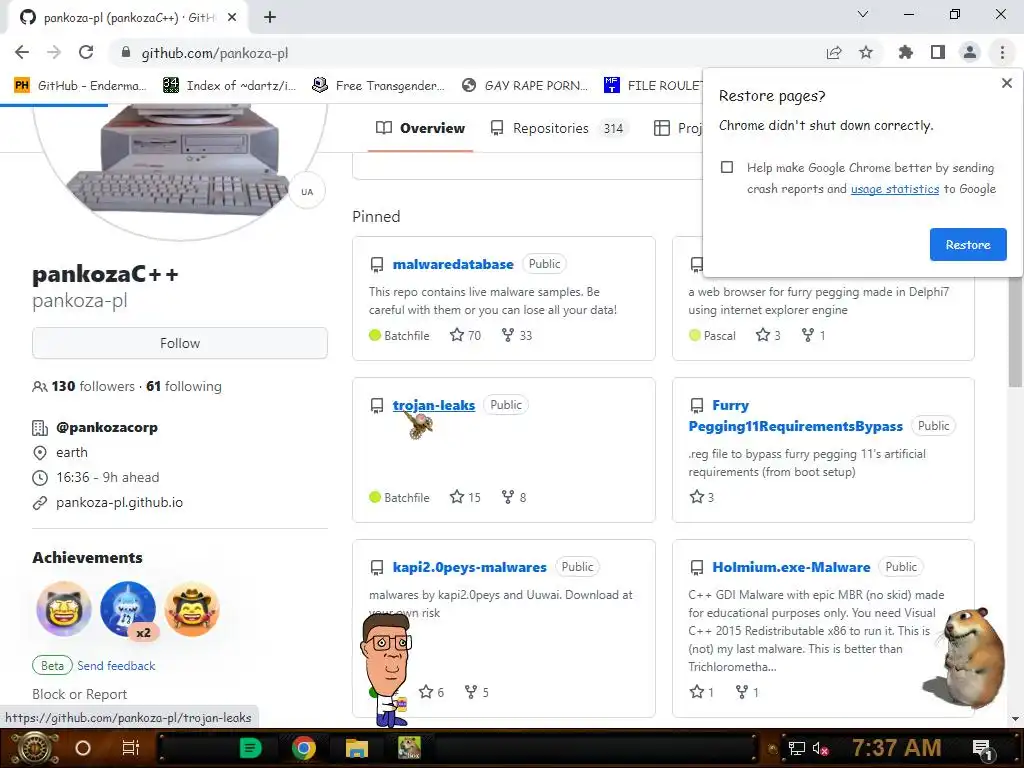The height and width of the screenshot is (768, 1024).
Task: Click the UA status badge on the avatar
Action: point(307,191)
